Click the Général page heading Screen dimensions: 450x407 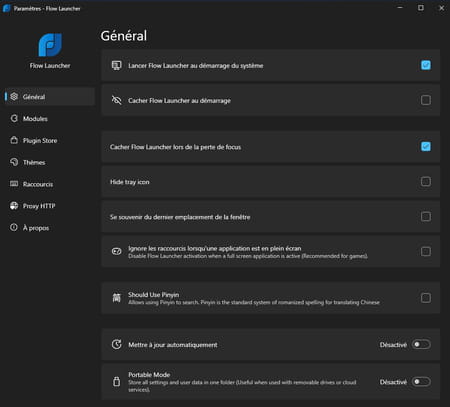pyautogui.click(x=124, y=36)
